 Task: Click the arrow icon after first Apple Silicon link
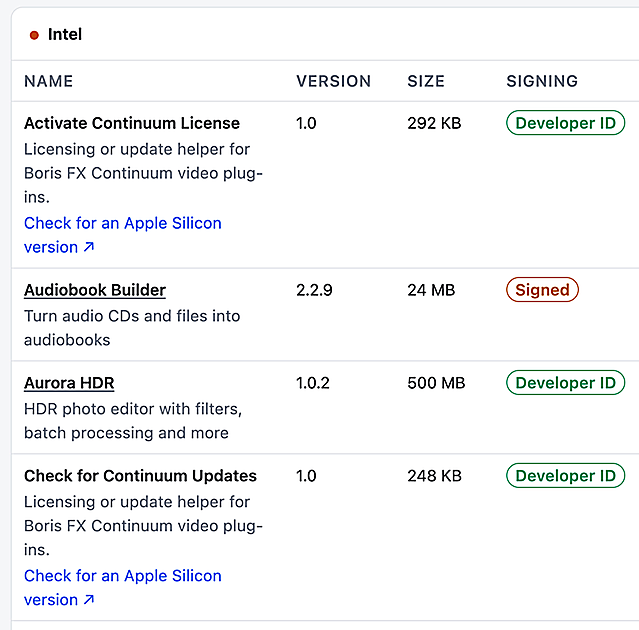(x=89, y=247)
